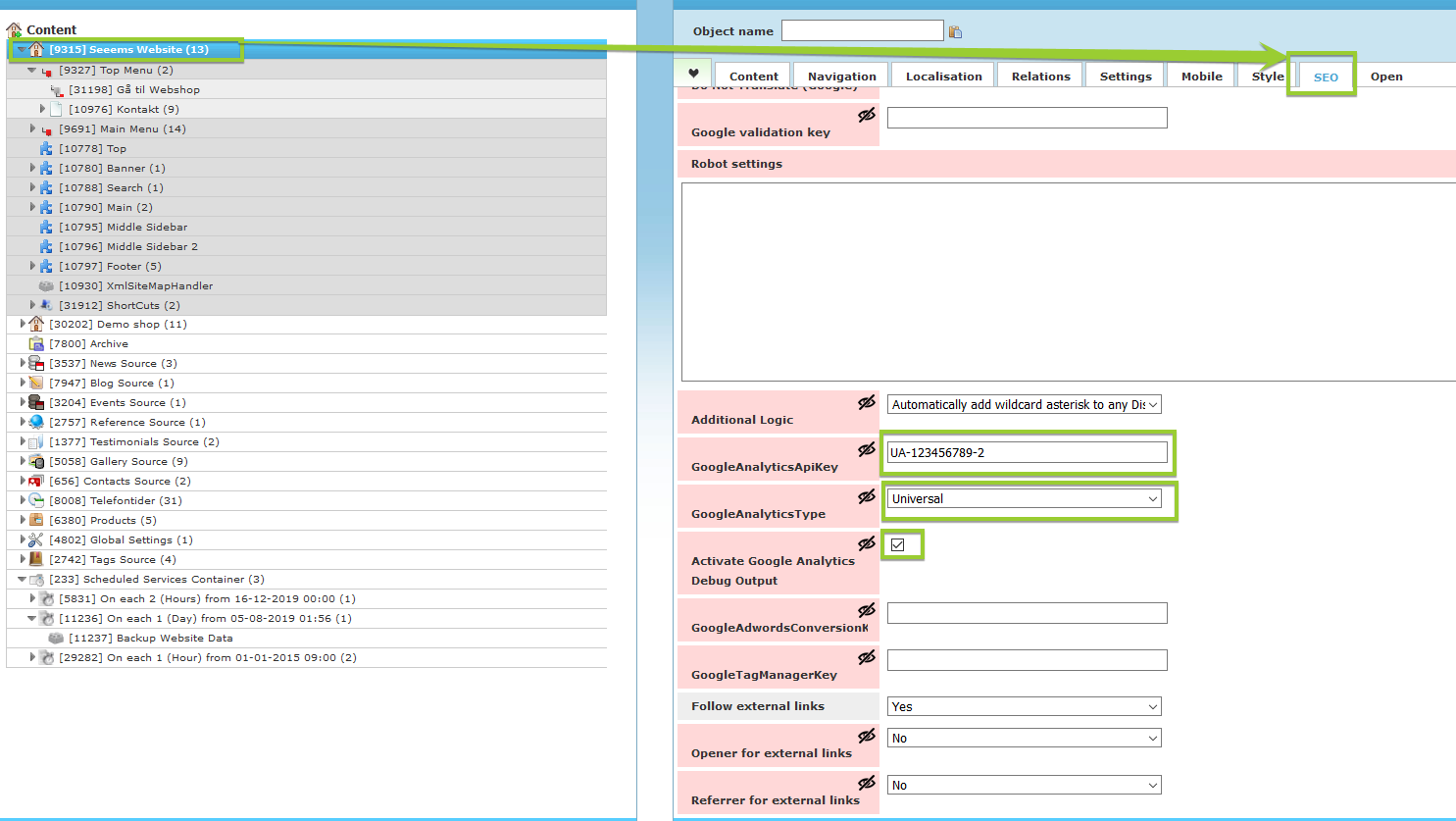
Task: Click the Testimonials Source icon
Action: click(36, 441)
